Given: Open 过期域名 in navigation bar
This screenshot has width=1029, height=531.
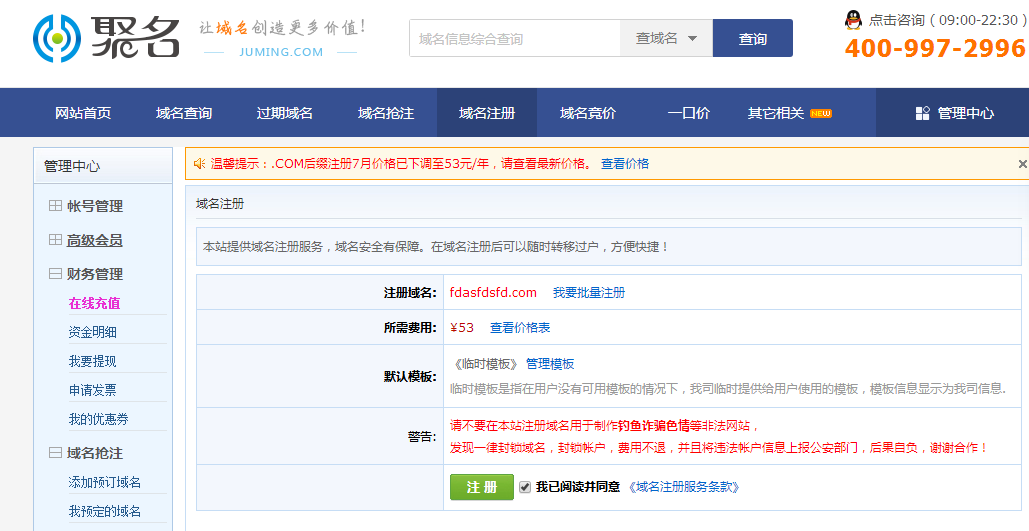Looking at the screenshot, I should [285, 113].
